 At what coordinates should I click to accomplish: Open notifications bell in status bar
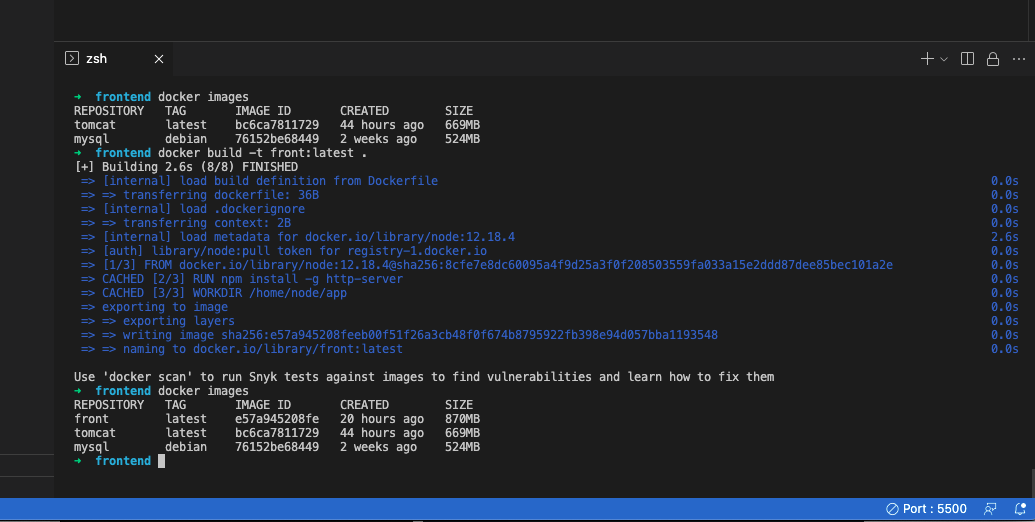click(x=1020, y=508)
